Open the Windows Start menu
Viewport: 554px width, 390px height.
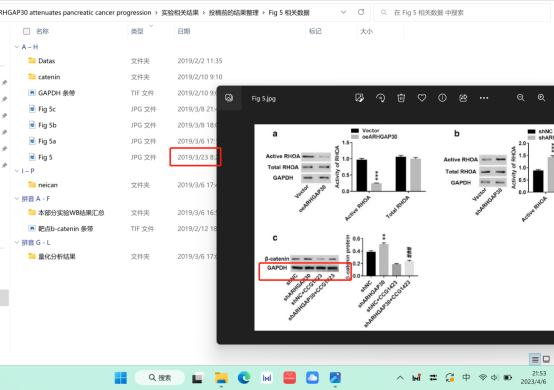tap(121, 378)
